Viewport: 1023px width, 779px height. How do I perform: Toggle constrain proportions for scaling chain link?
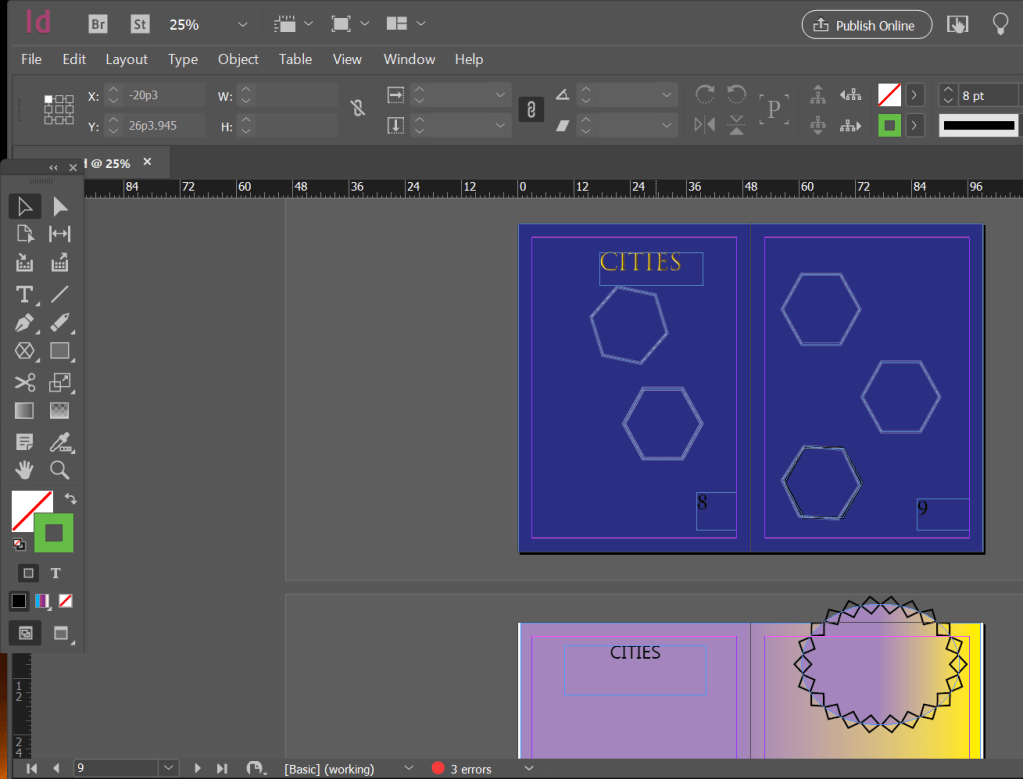[x=531, y=109]
